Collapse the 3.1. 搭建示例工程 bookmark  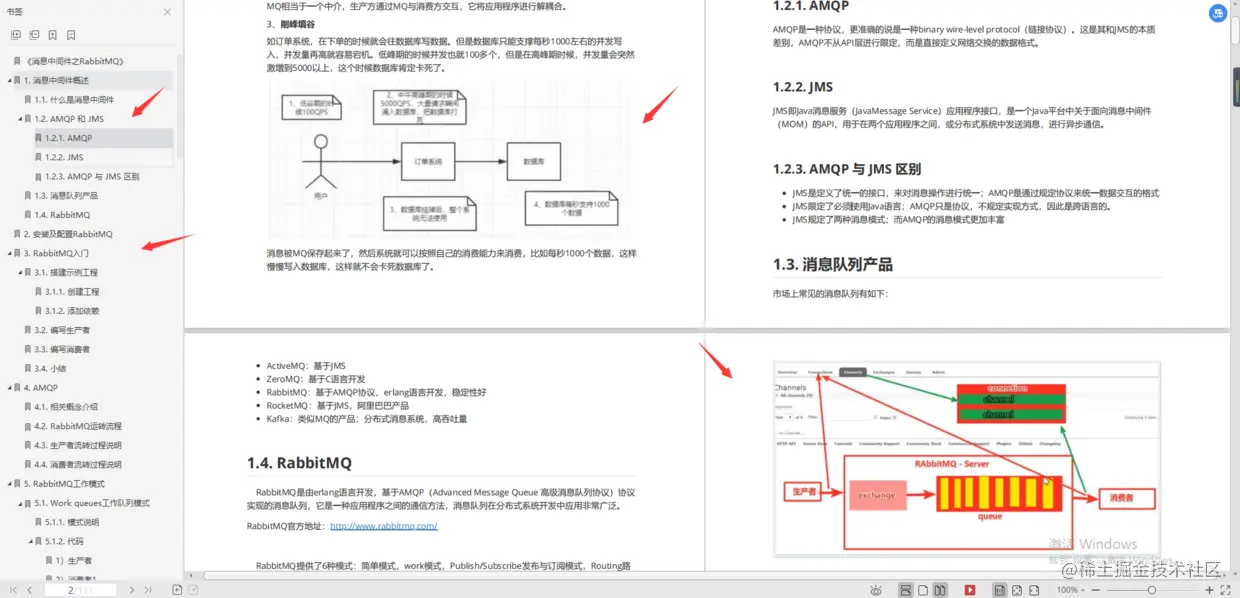pyautogui.click(x=21, y=272)
